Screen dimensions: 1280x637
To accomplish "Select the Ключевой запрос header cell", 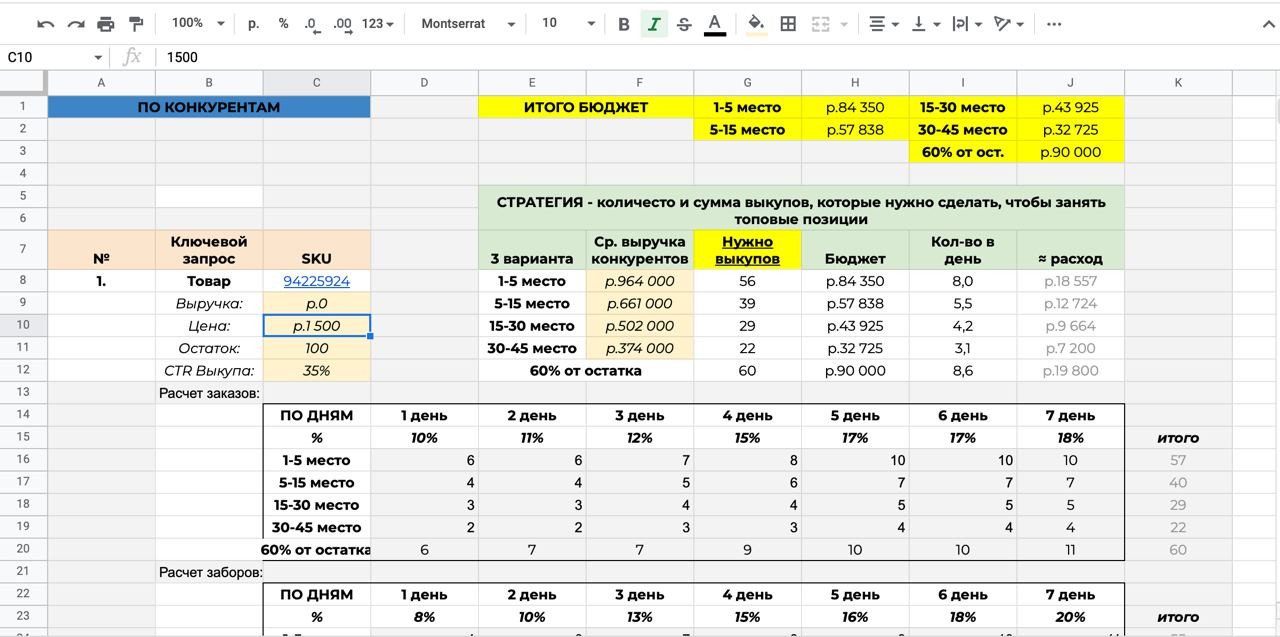I will tap(209, 250).
